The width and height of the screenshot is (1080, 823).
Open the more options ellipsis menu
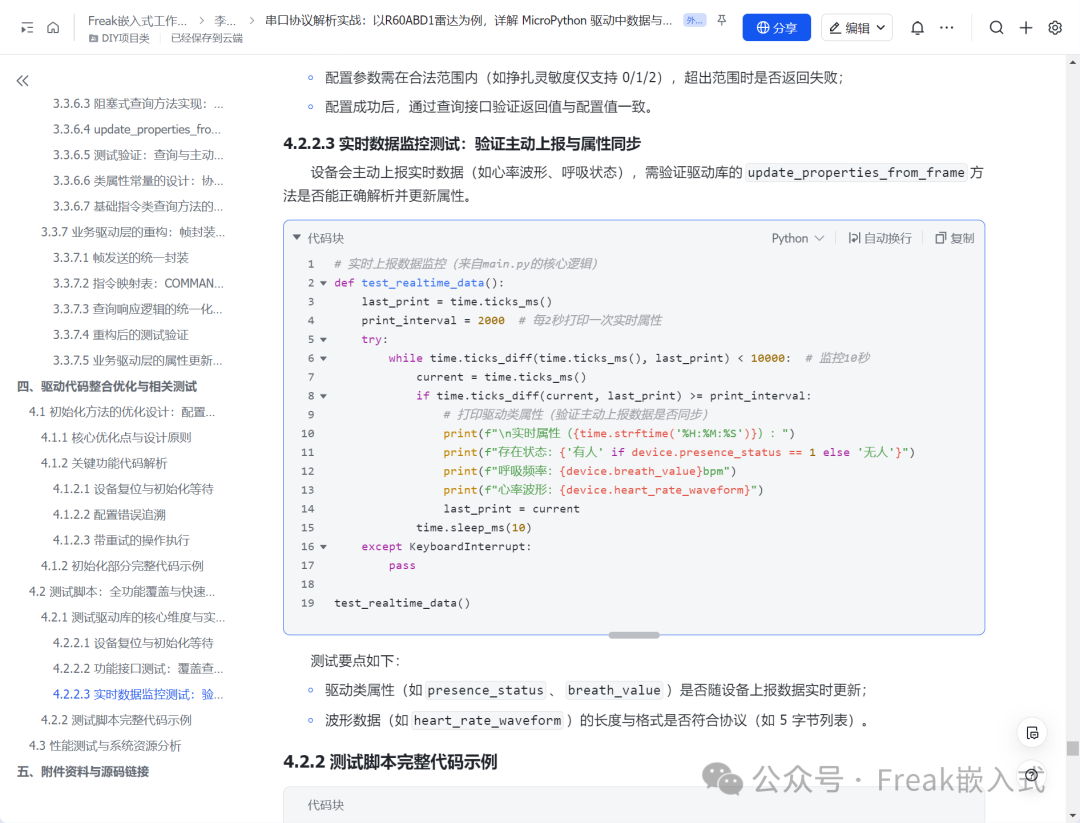pyautogui.click(x=947, y=28)
